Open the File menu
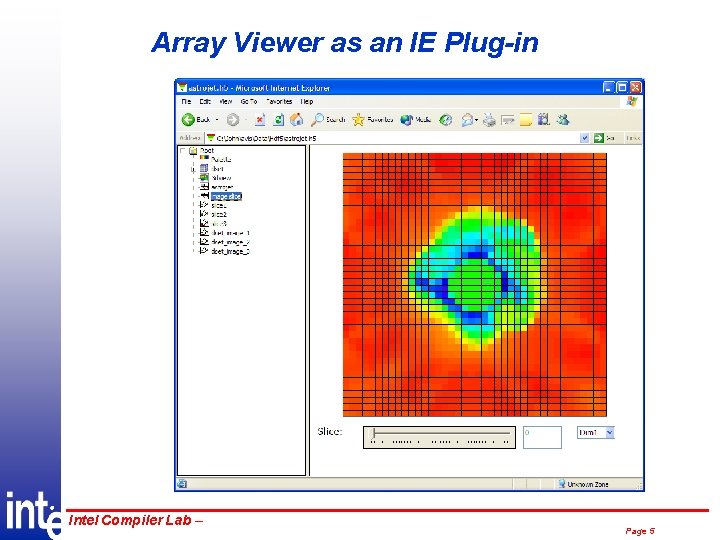The height and width of the screenshot is (540, 720). pos(186,101)
